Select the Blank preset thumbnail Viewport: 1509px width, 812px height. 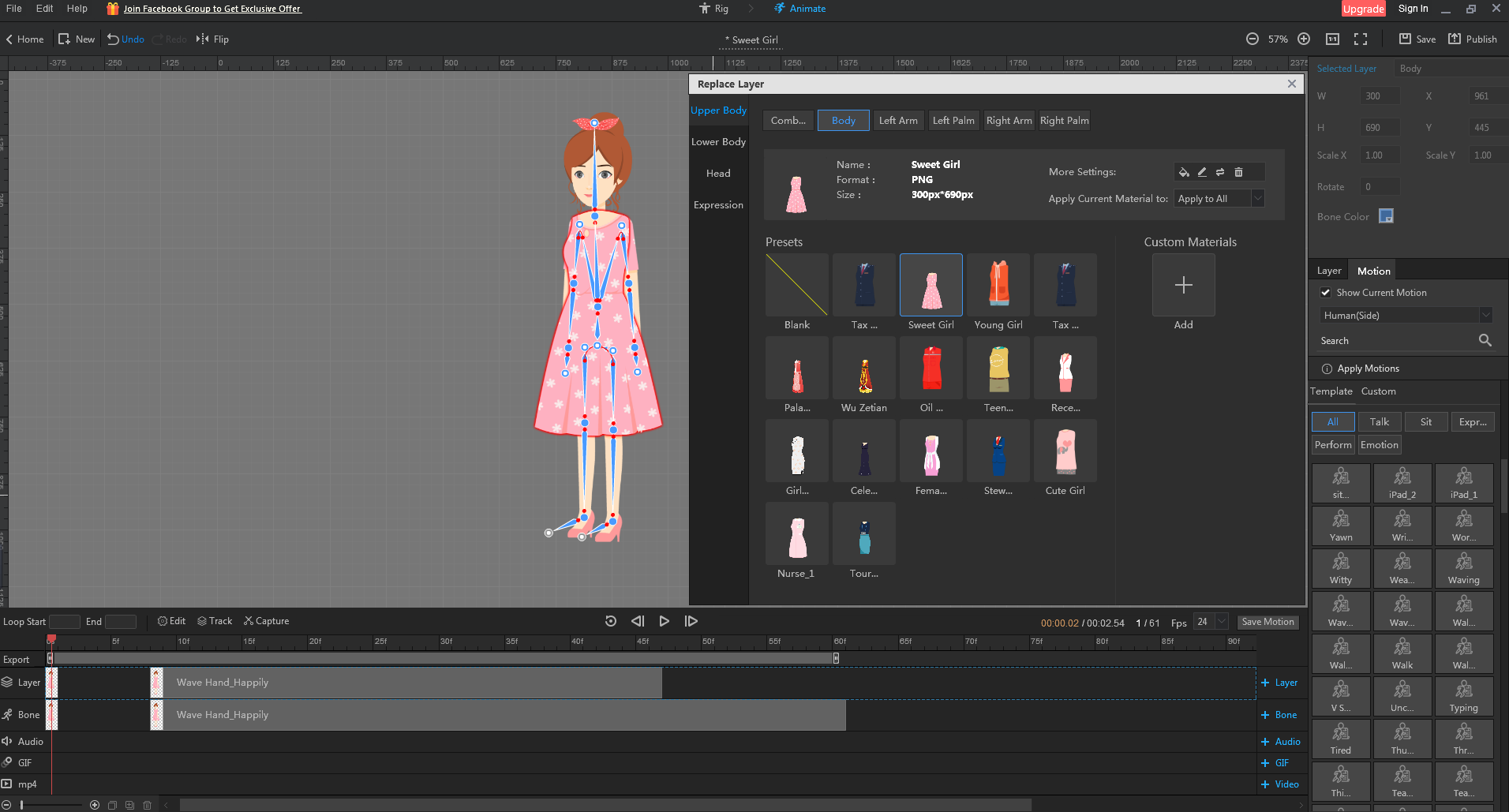(797, 285)
